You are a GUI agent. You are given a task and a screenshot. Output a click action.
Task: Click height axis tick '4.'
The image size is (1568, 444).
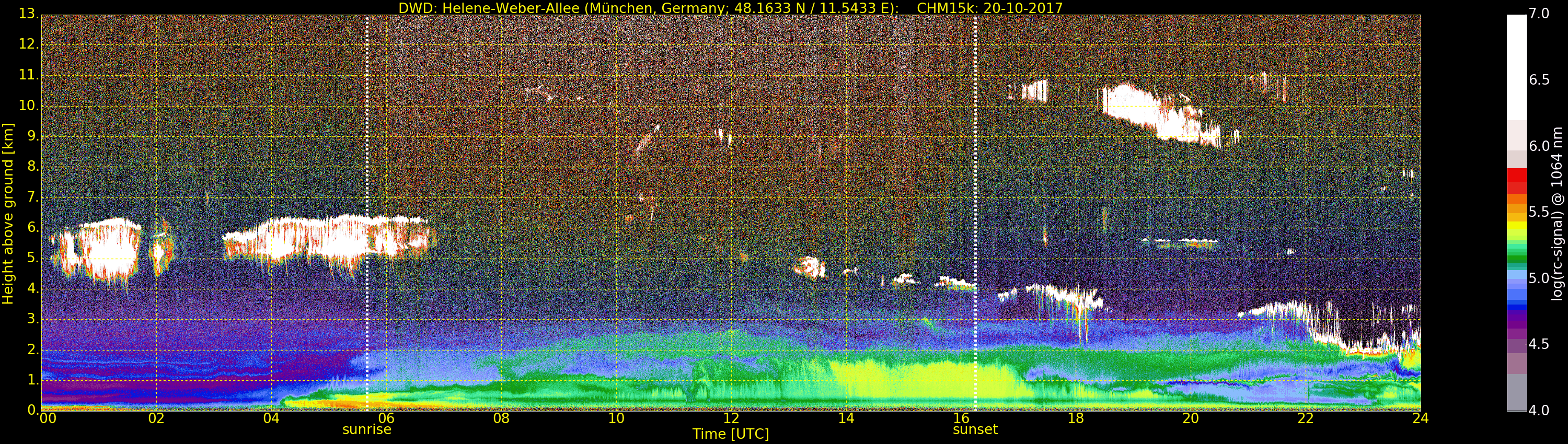[33, 289]
